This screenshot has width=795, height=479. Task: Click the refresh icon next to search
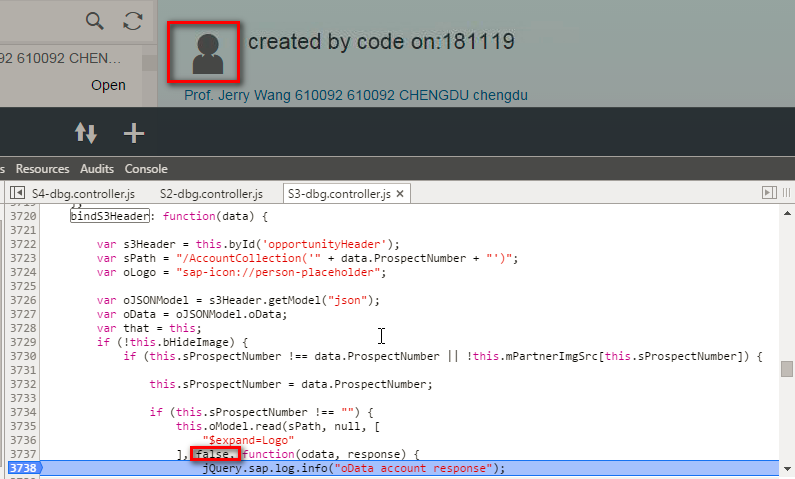(x=133, y=21)
